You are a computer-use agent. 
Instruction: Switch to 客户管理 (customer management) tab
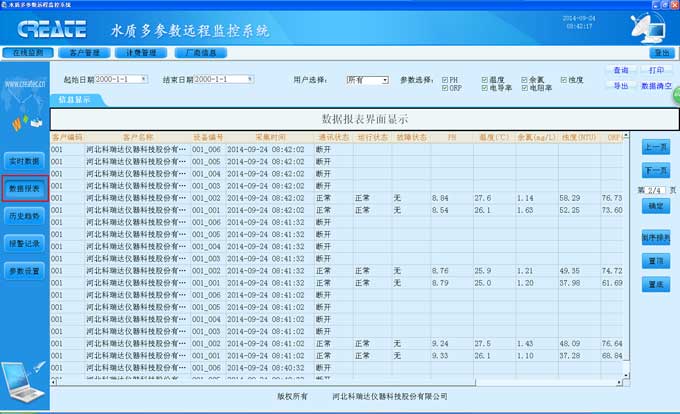click(x=84, y=53)
